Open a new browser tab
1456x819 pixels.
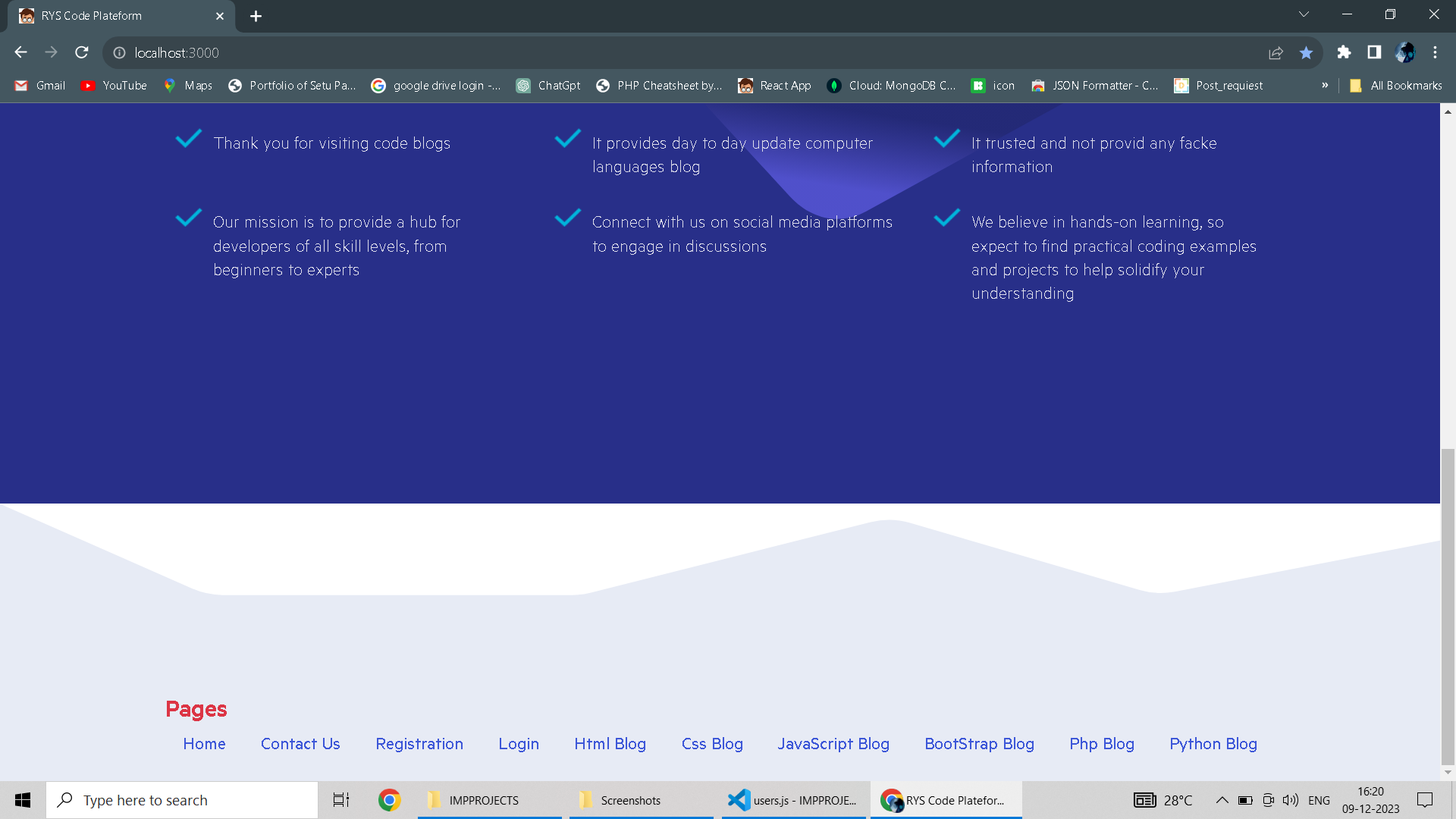pos(256,16)
